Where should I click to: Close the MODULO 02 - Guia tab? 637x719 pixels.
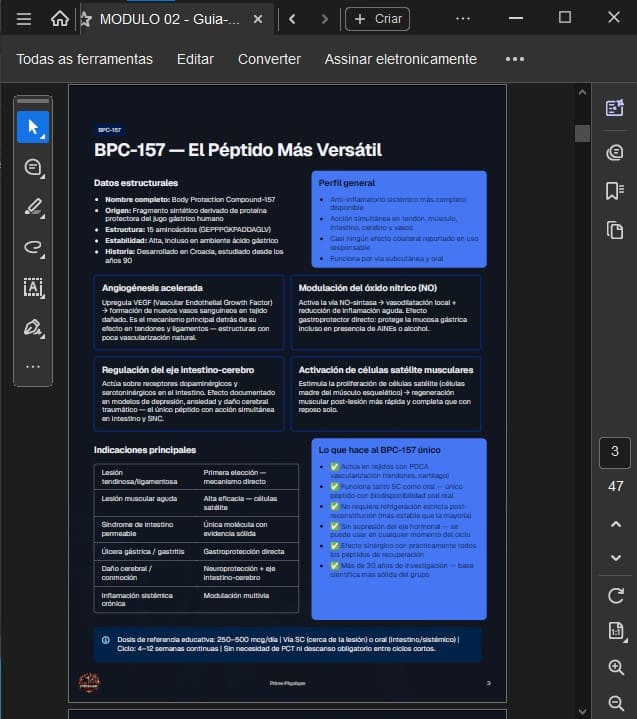pyautogui.click(x=258, y=19)
